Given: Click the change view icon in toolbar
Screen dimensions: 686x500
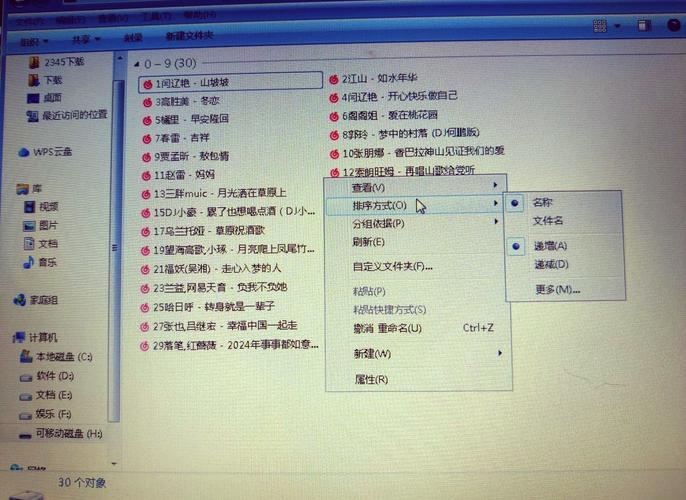Looking at the screenshot, I should point(600,26).
